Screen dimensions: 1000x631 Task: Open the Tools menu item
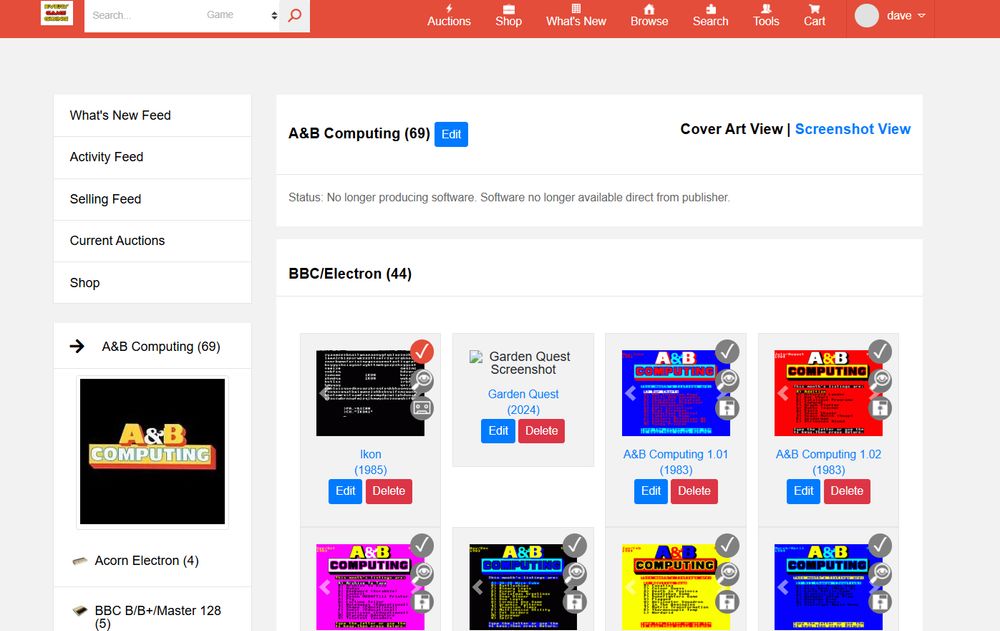pos(766,15)
